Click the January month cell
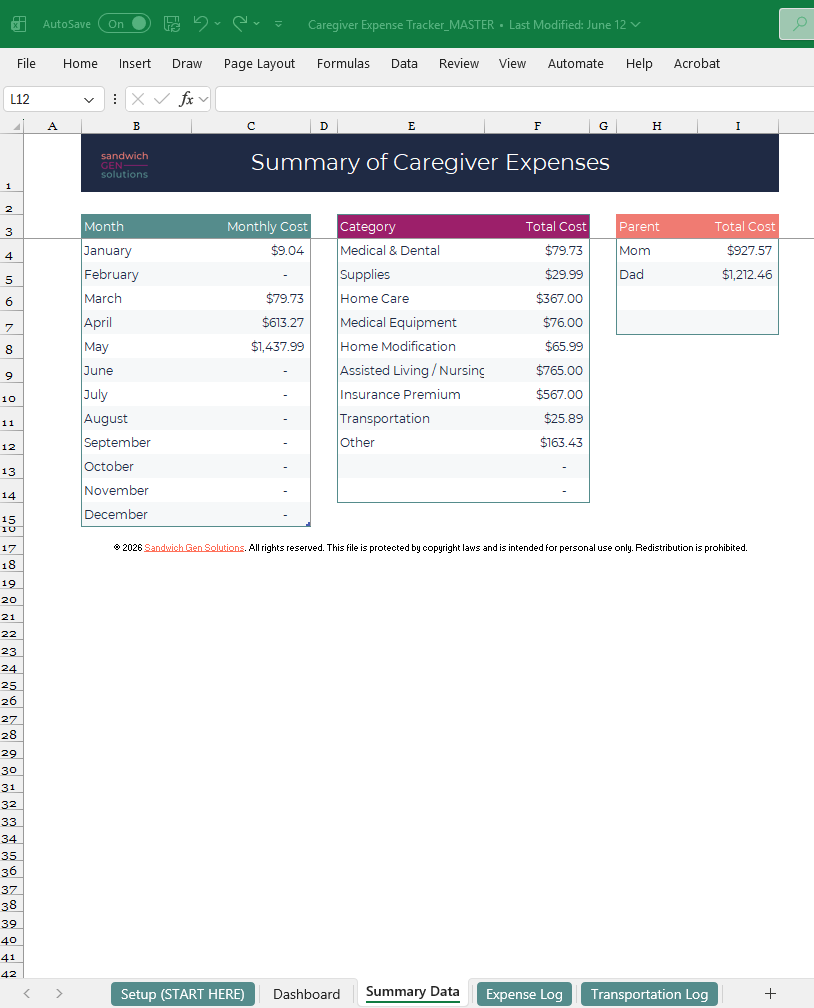 point(136,251)
